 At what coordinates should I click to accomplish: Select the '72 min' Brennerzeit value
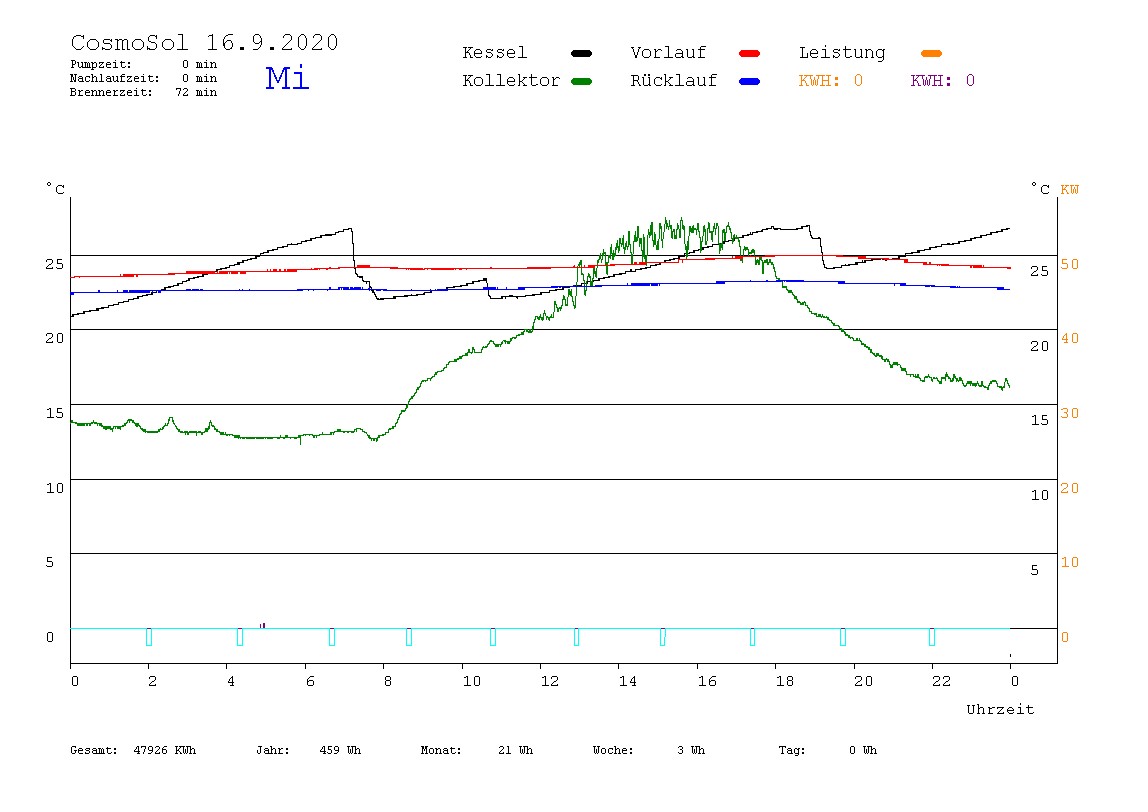click(x=196, y=92)
